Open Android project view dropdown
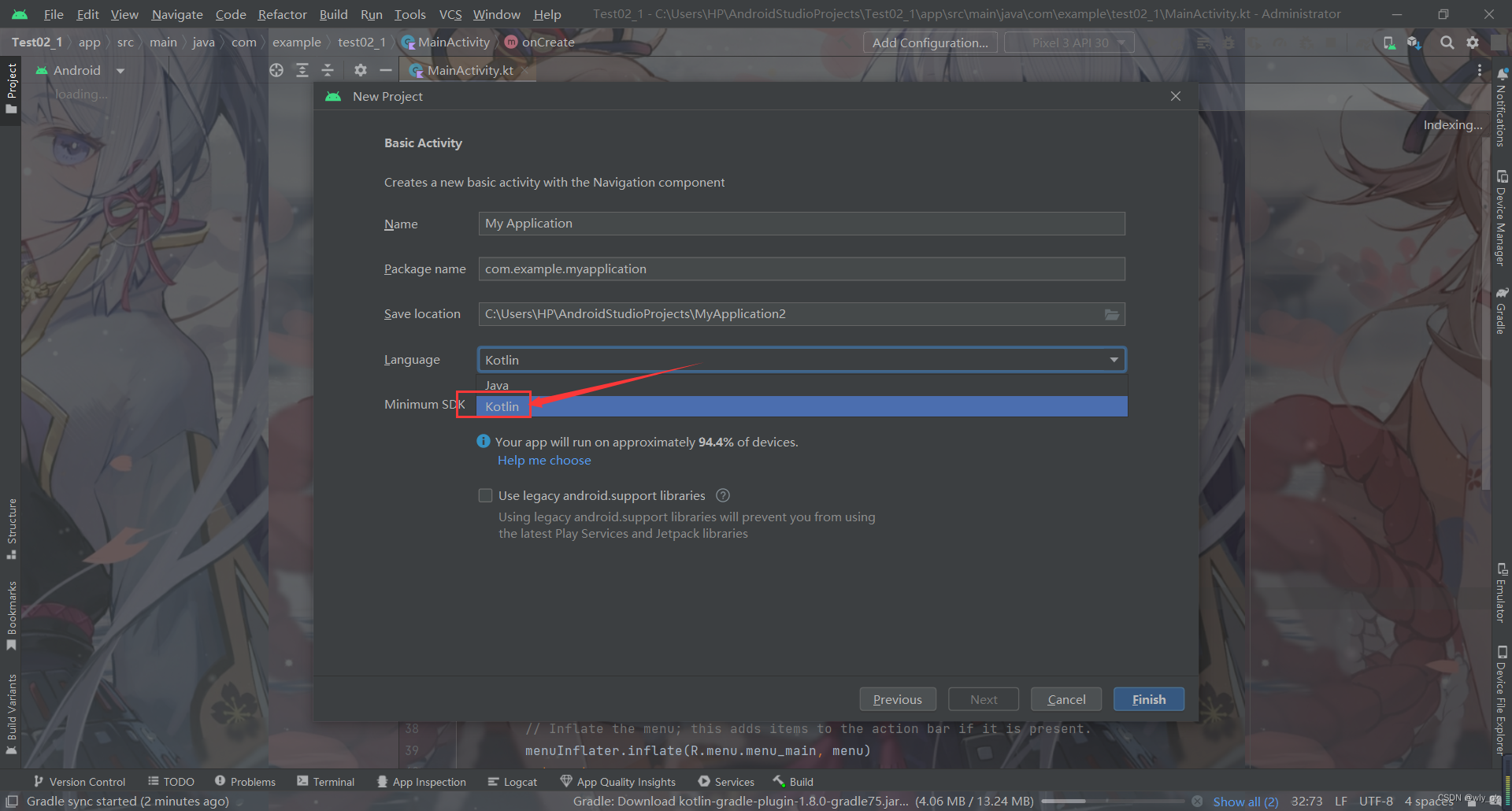 pyautogui.click(x=81, y=71)
